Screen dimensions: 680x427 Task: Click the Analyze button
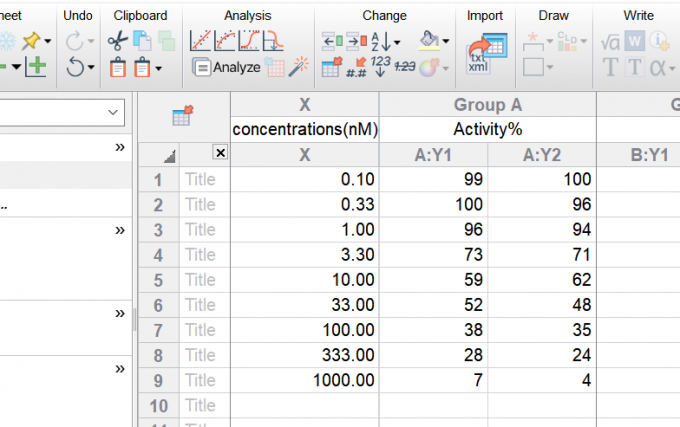[x=226, y=68]
